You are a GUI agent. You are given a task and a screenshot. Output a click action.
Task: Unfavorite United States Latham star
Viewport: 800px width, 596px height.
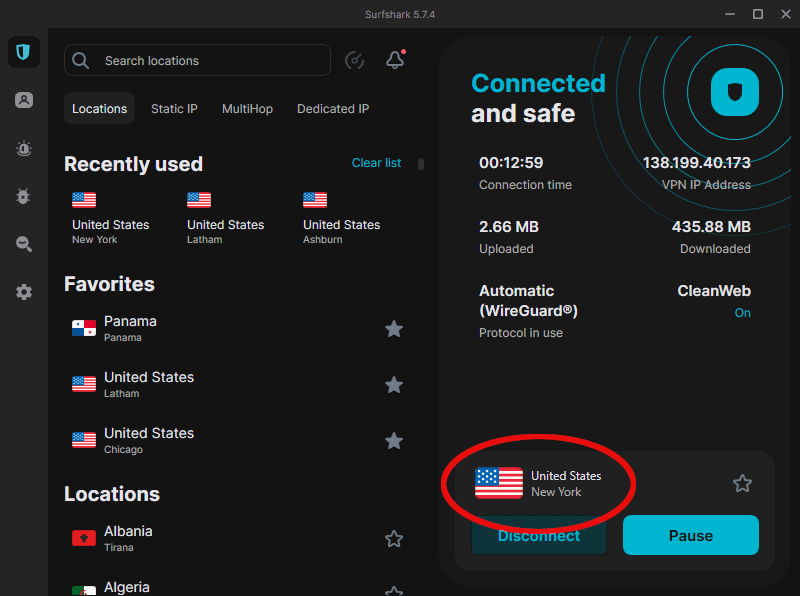click(394, 385)
